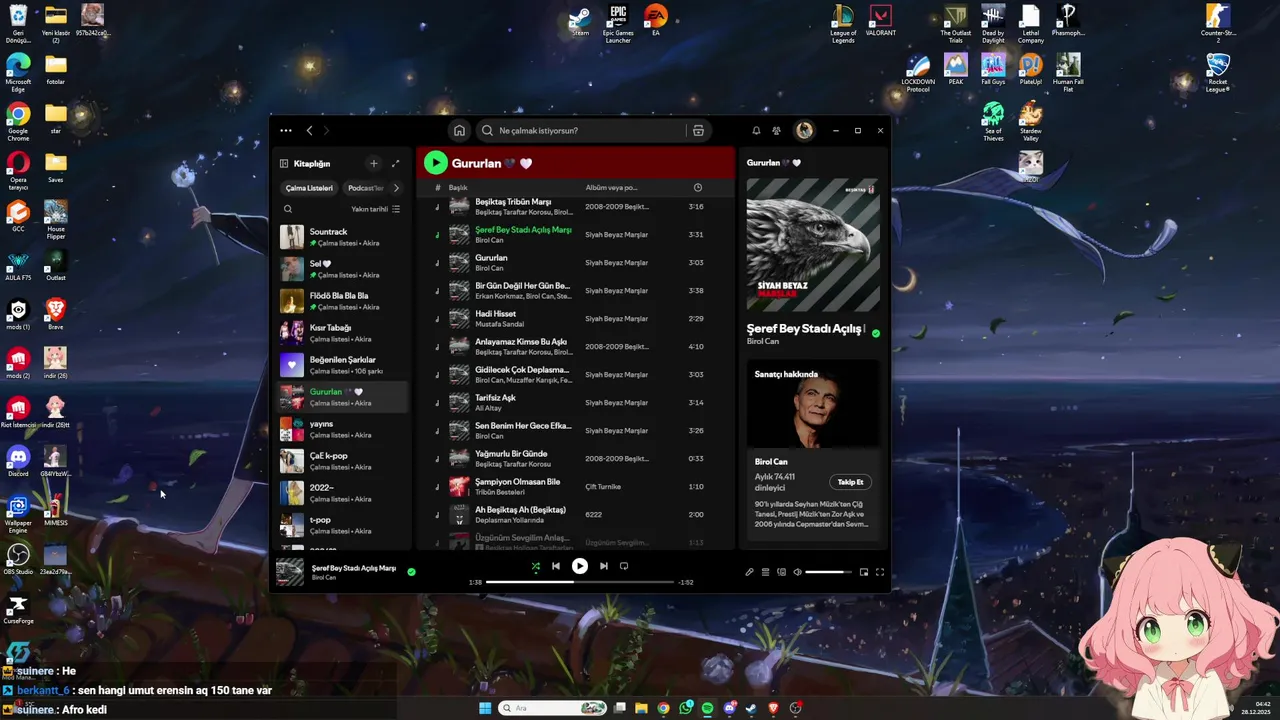
Task: Click the now-playing bar cover thumbnail
Action: (x=290, y=572)
